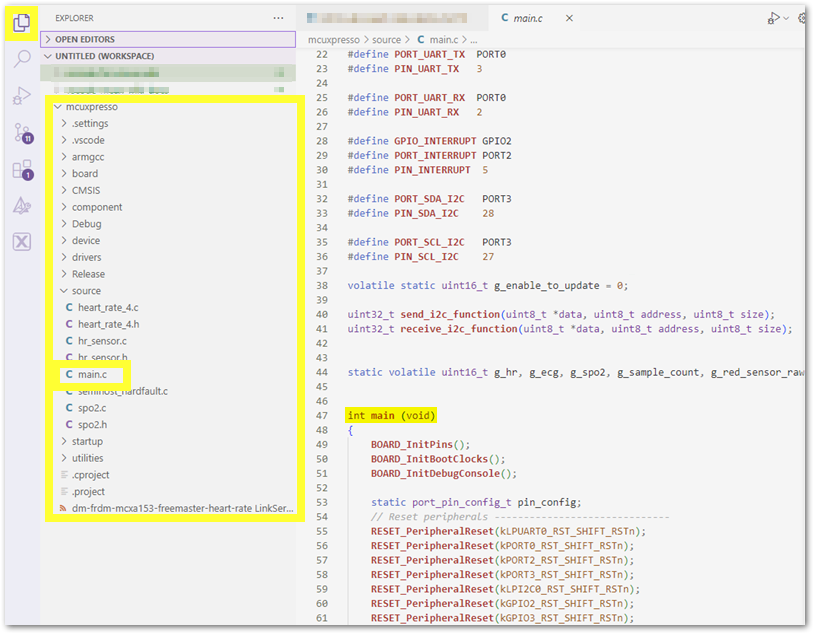Open the MCUXpresso X icon panel
The width and height of the screenshot is (814, 634).
pyautogui.click(x=21, y=242)
